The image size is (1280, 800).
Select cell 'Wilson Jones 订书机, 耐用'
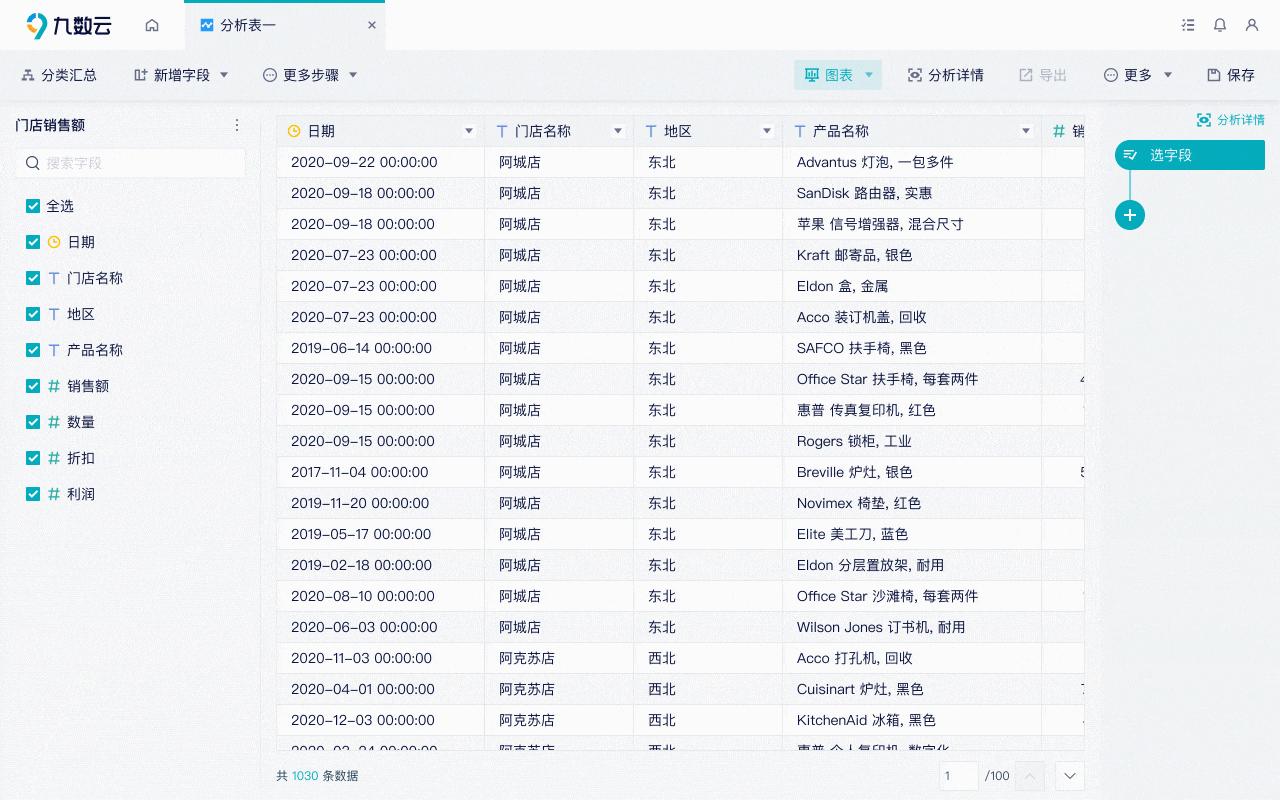pos(912,627)
